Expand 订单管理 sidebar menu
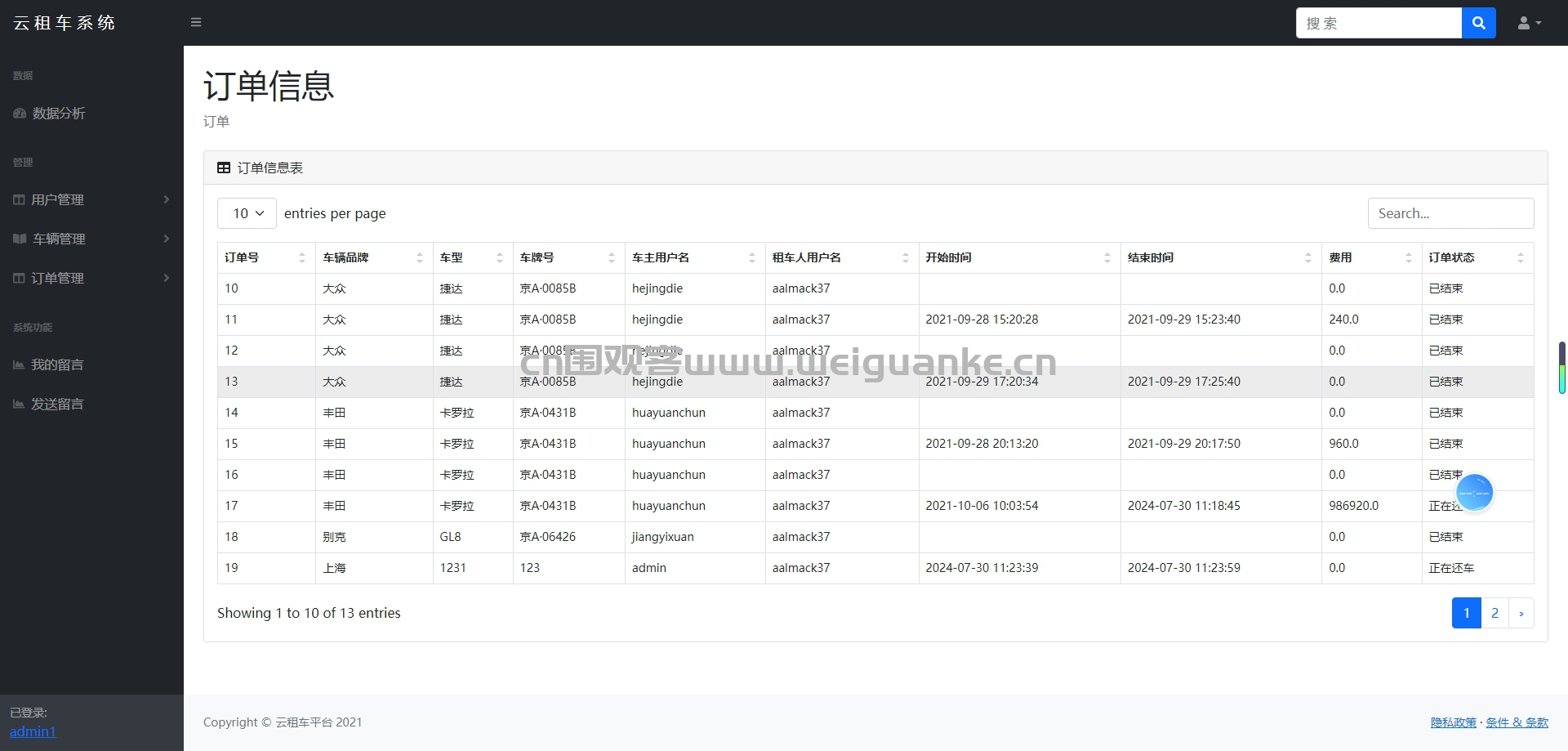The width and height of the screenshot is (1568, 751). (x=91, y=278)
